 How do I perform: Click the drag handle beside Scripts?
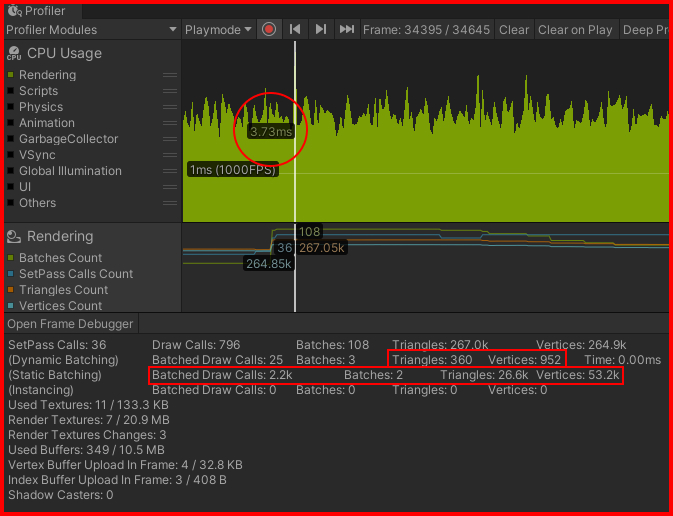pos(170,91)
